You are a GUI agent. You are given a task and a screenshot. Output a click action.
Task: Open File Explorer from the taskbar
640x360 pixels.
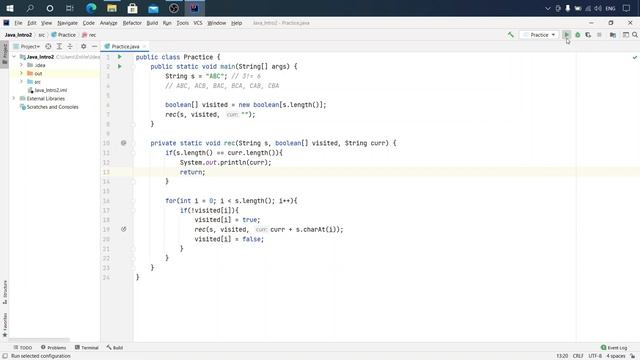(112, 8)
